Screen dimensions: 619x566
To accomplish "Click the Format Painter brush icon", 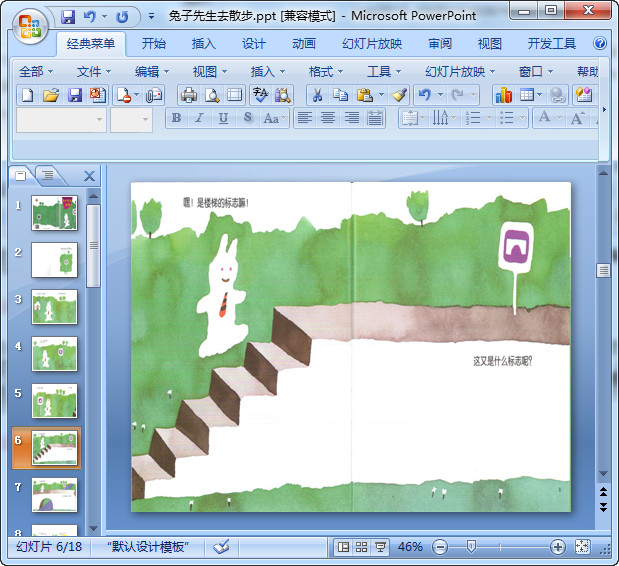I will [400, 95].
